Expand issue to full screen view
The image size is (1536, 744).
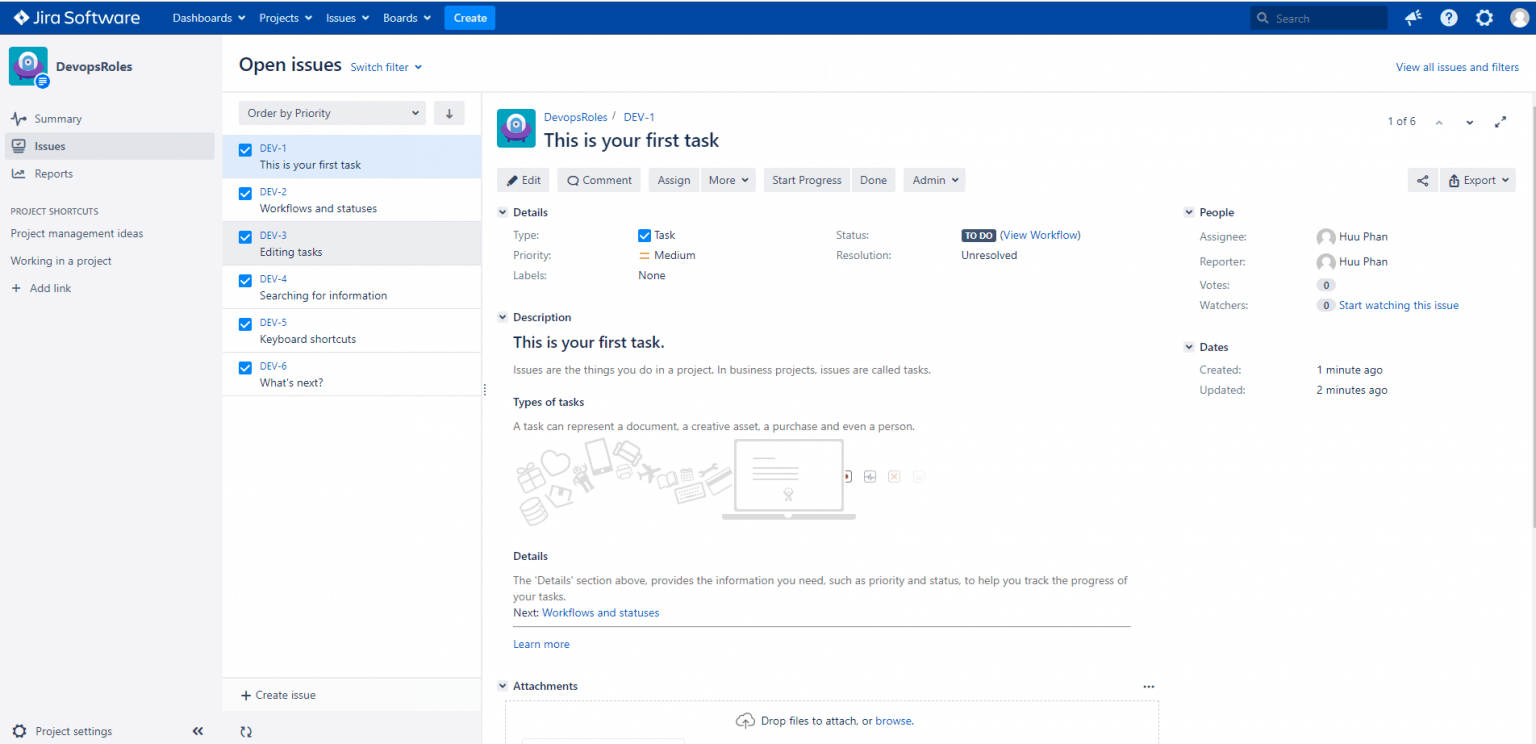pos(1500,121)
